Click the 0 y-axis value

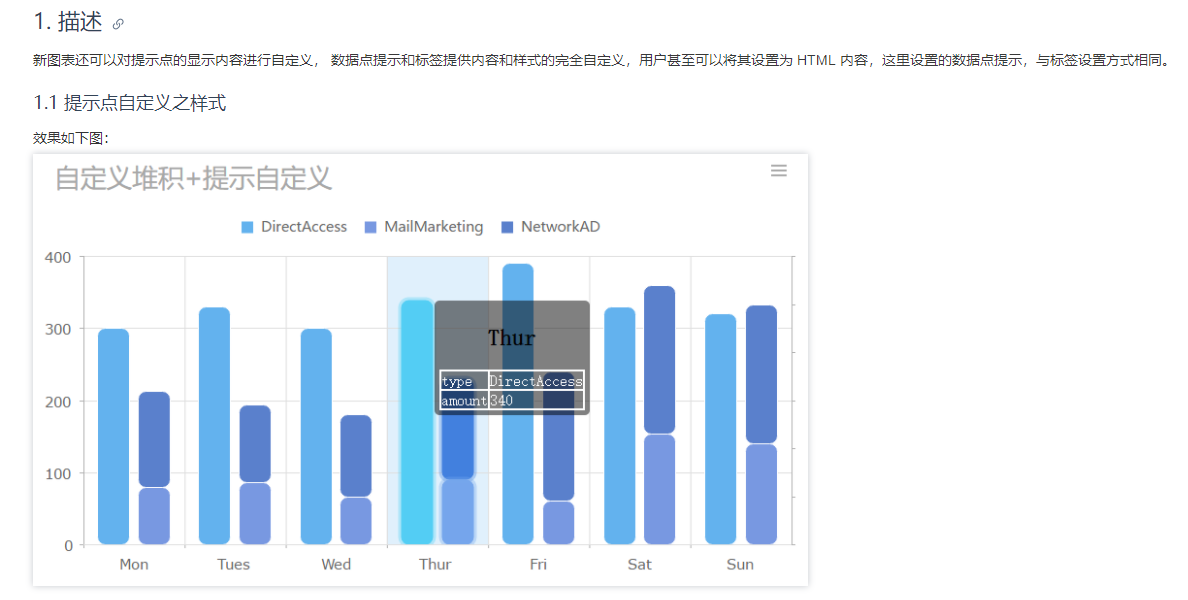click(x=68, y=545)
